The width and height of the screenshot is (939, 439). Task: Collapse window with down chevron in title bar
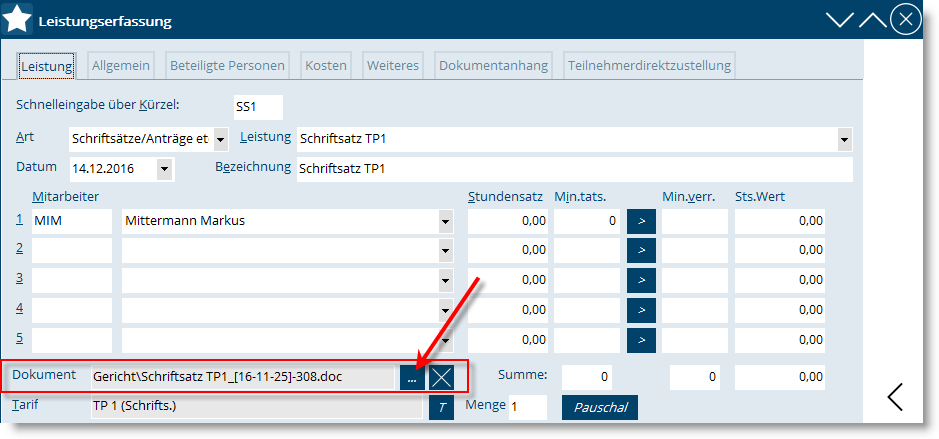(x=840, y=20)
